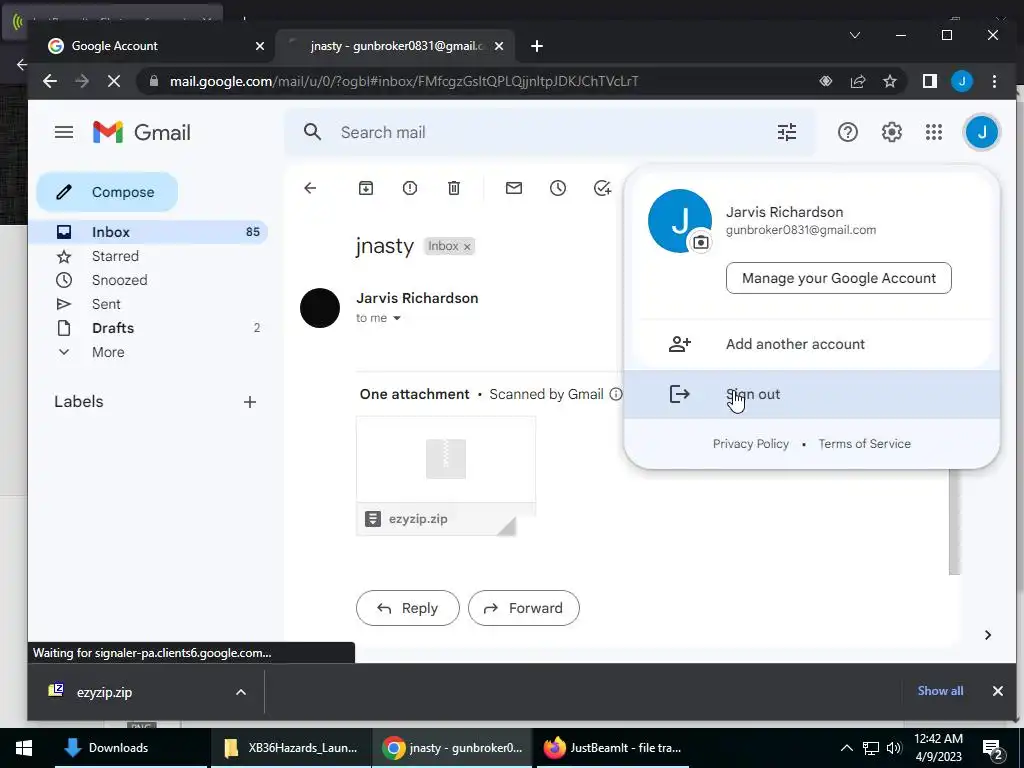Open ezyzip.zip download options chevron
Viewport: 1024px width, 768px height.
[x=241, y=692]
